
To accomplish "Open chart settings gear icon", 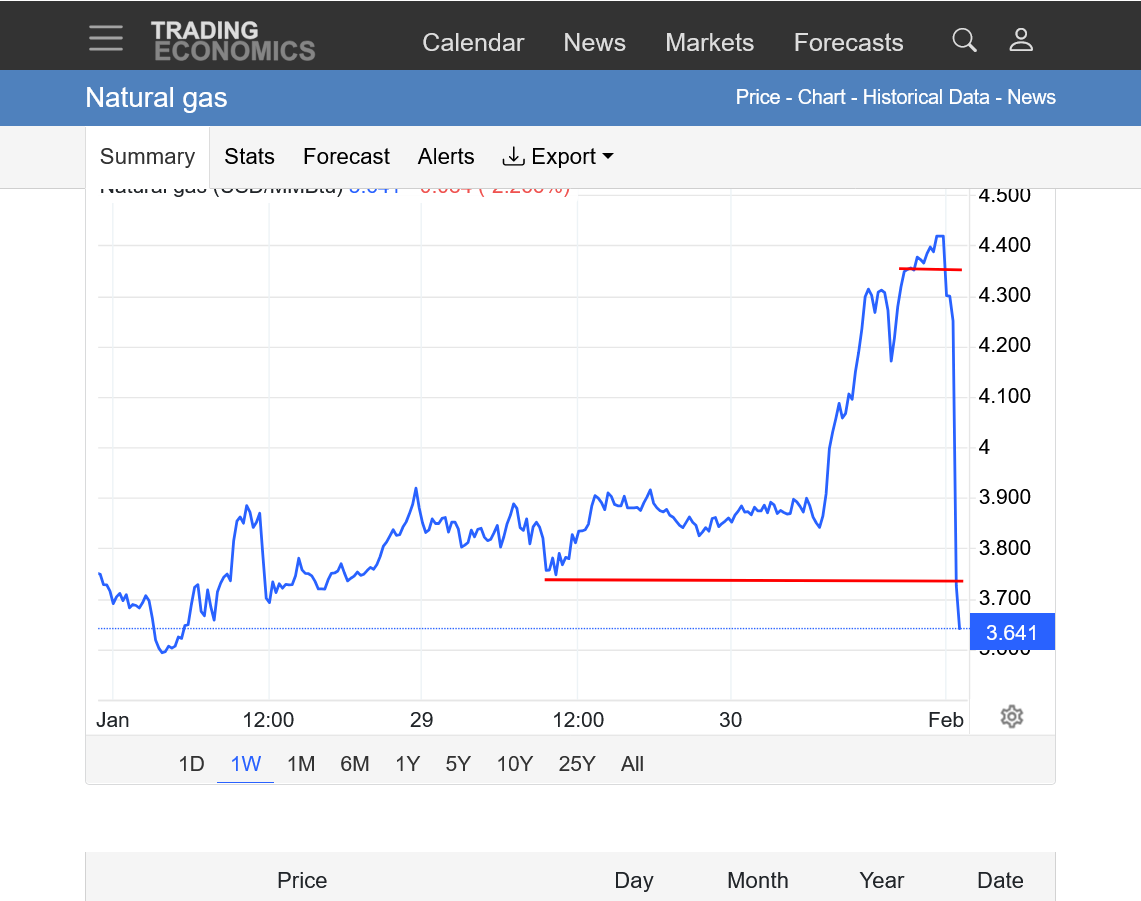I will point(1011,716).
